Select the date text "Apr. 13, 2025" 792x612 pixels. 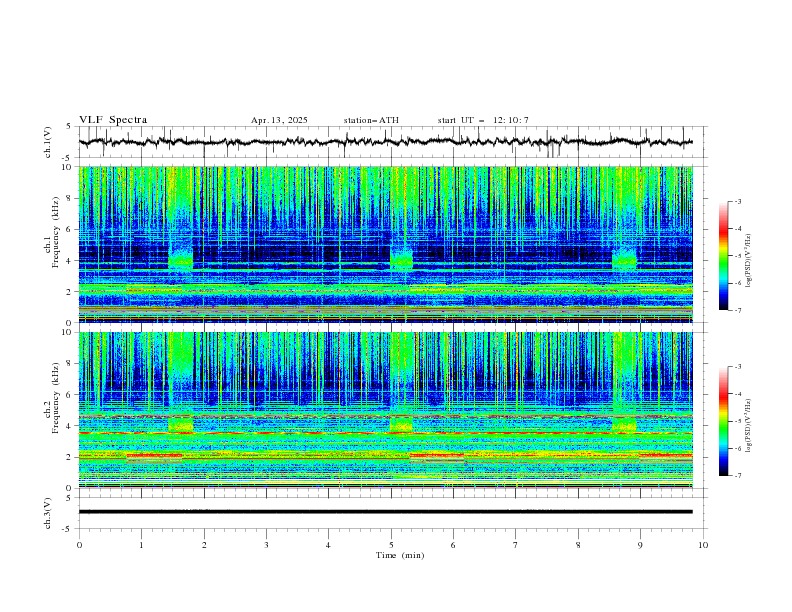pos(279,120)
